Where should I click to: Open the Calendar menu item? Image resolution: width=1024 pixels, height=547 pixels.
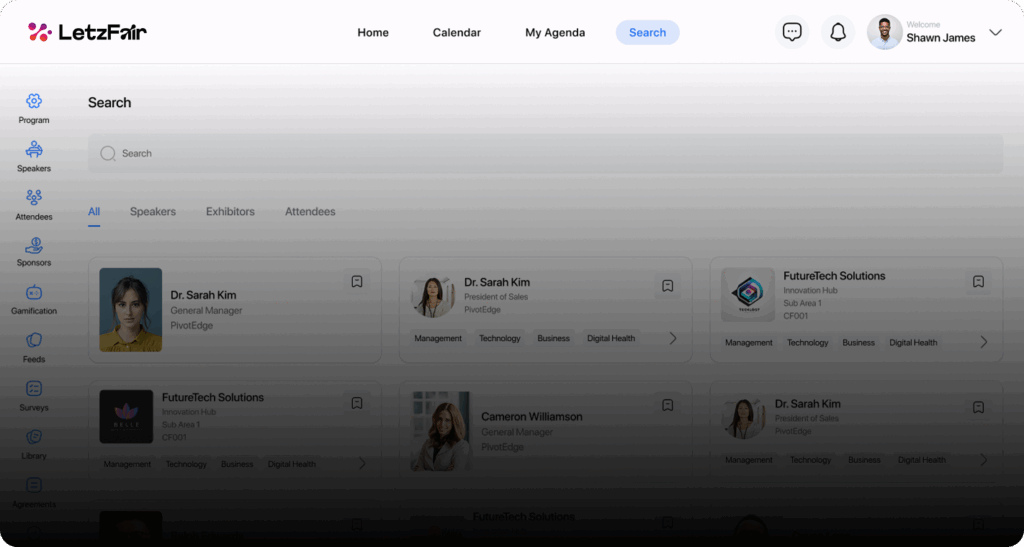tap(456, 32)
